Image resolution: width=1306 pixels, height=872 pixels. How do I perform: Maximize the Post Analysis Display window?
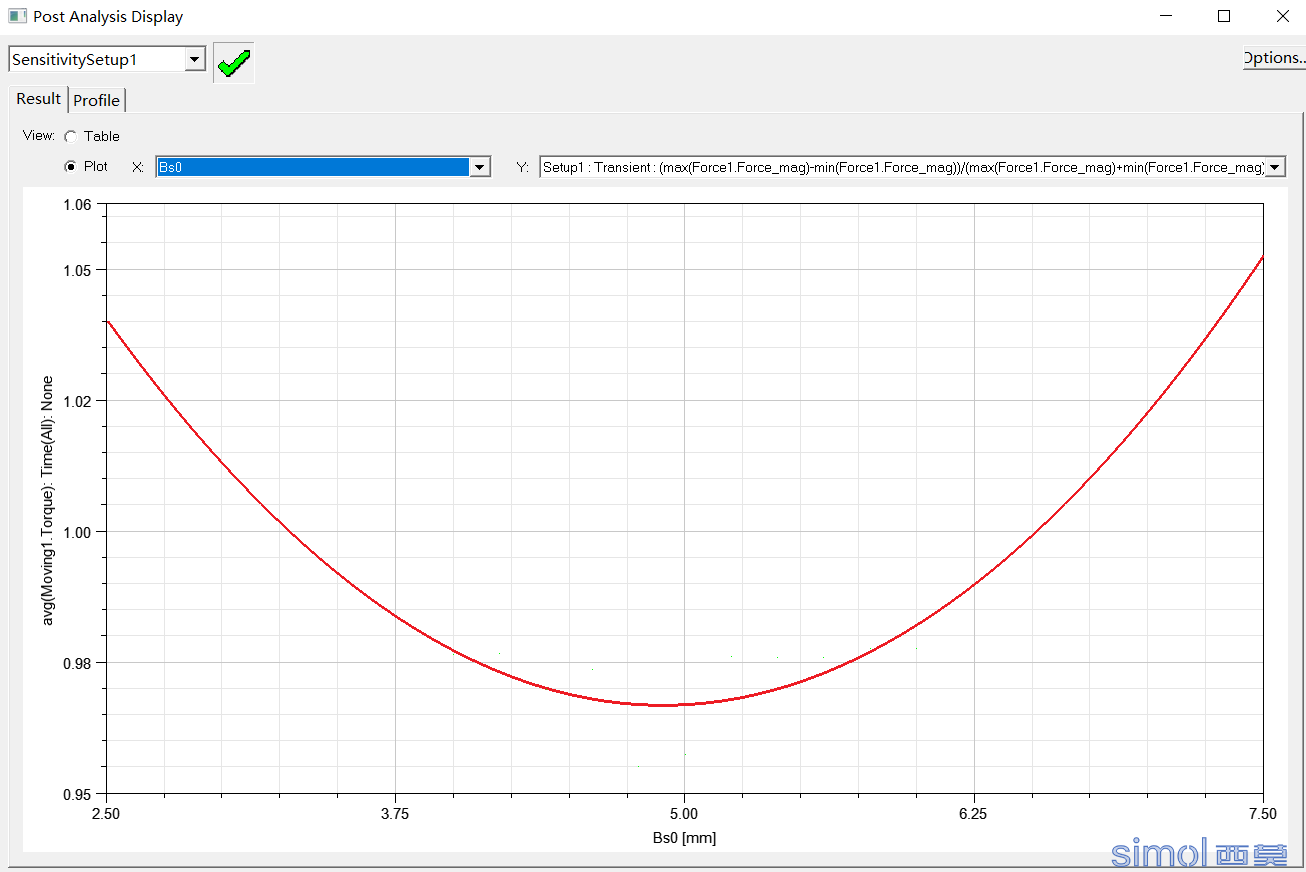1224,17
